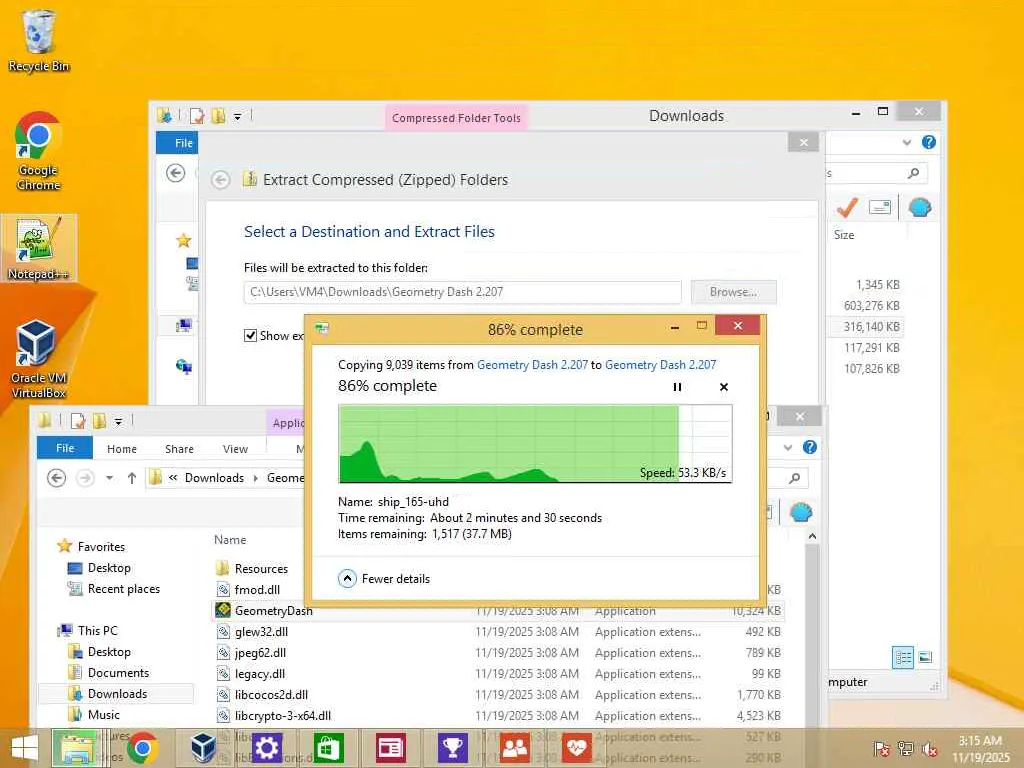Select Downloads under This PC

coord(117,694)
